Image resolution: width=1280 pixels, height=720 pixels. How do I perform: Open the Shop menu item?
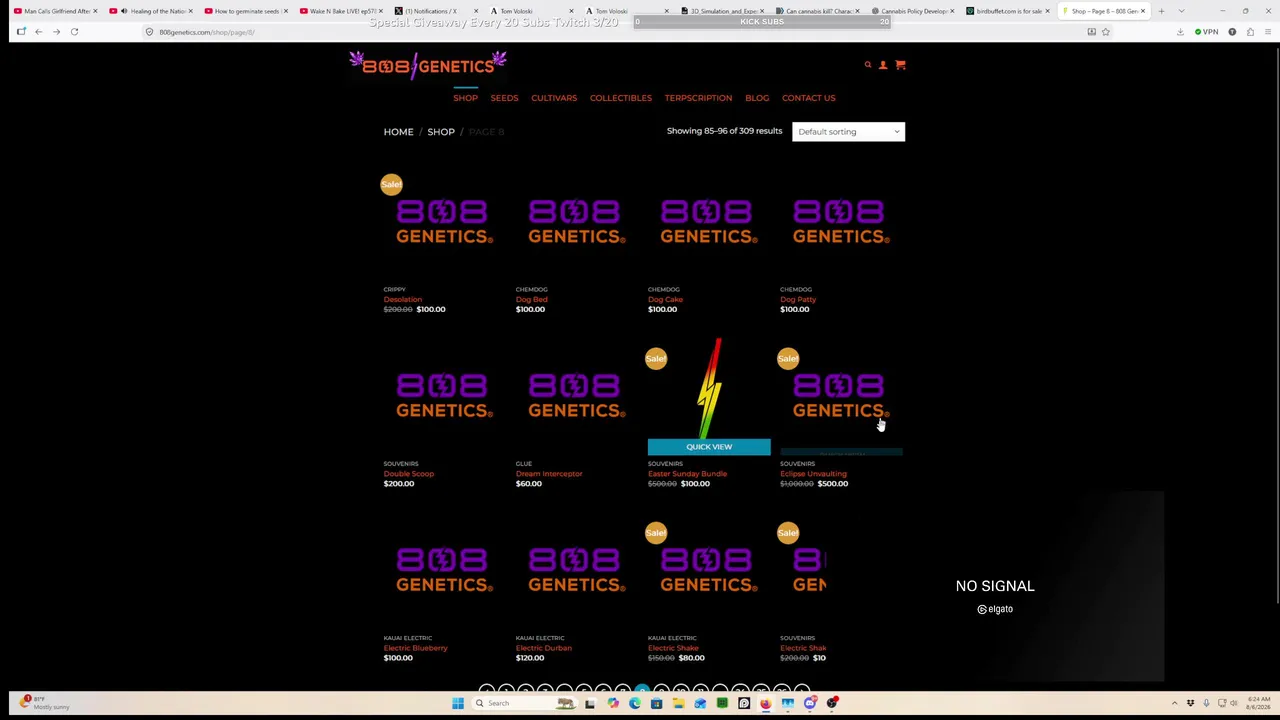[x=465, y=98]
